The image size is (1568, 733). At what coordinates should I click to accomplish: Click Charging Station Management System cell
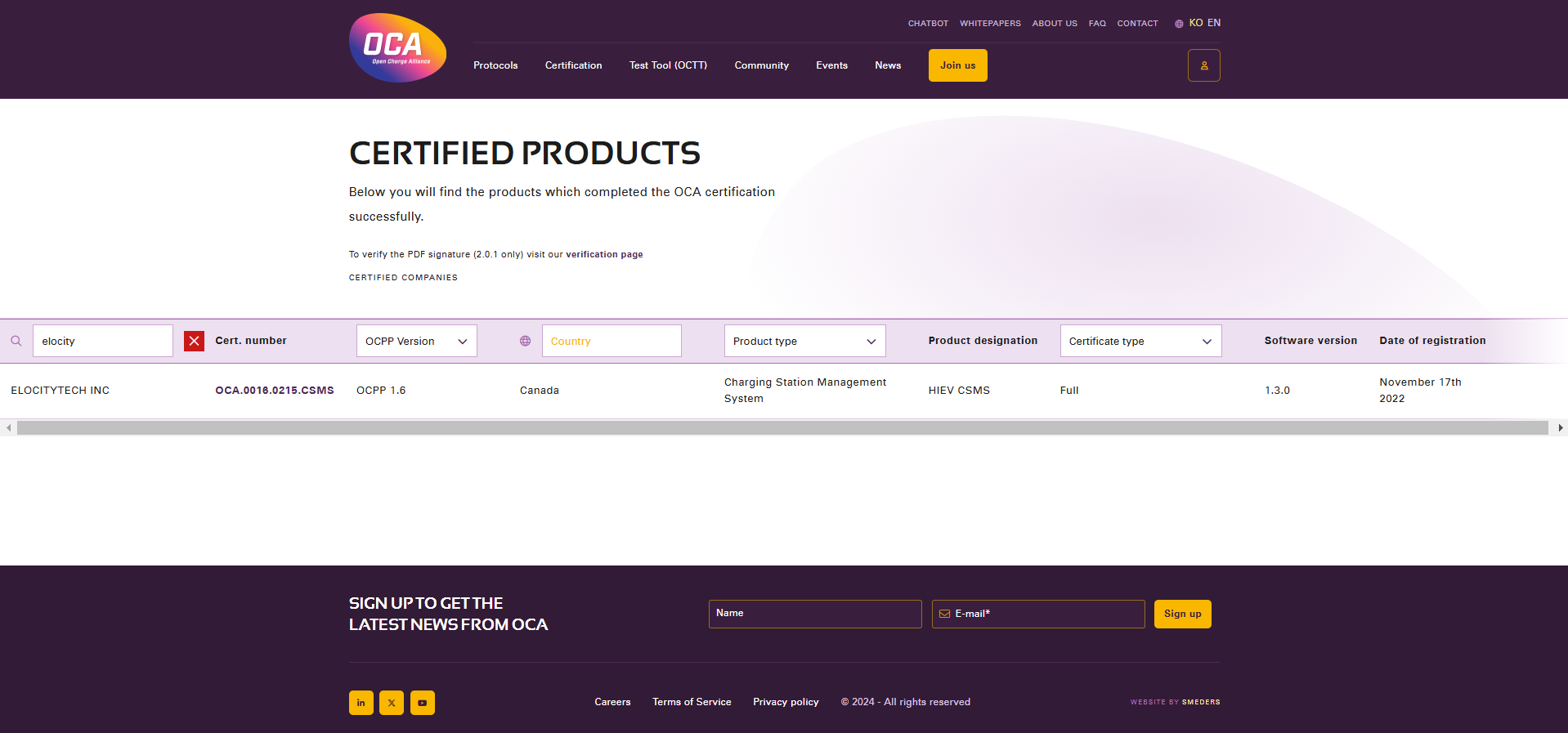[x=805, y=391]
